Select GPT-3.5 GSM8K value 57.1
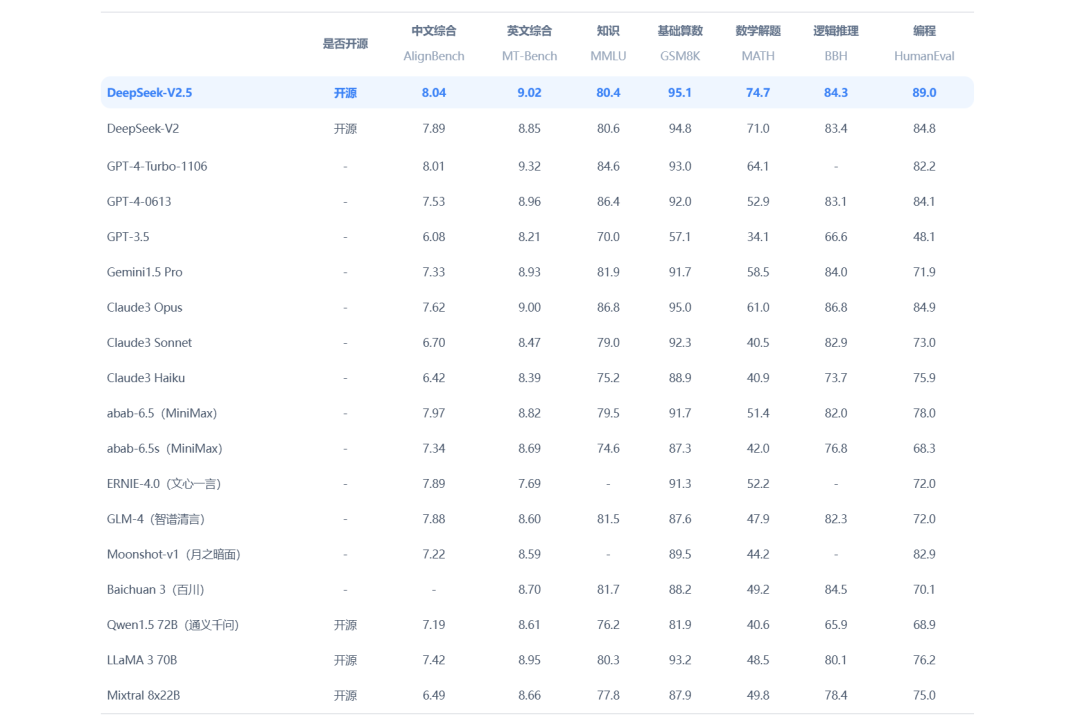1080x722 pixels. 680,236
